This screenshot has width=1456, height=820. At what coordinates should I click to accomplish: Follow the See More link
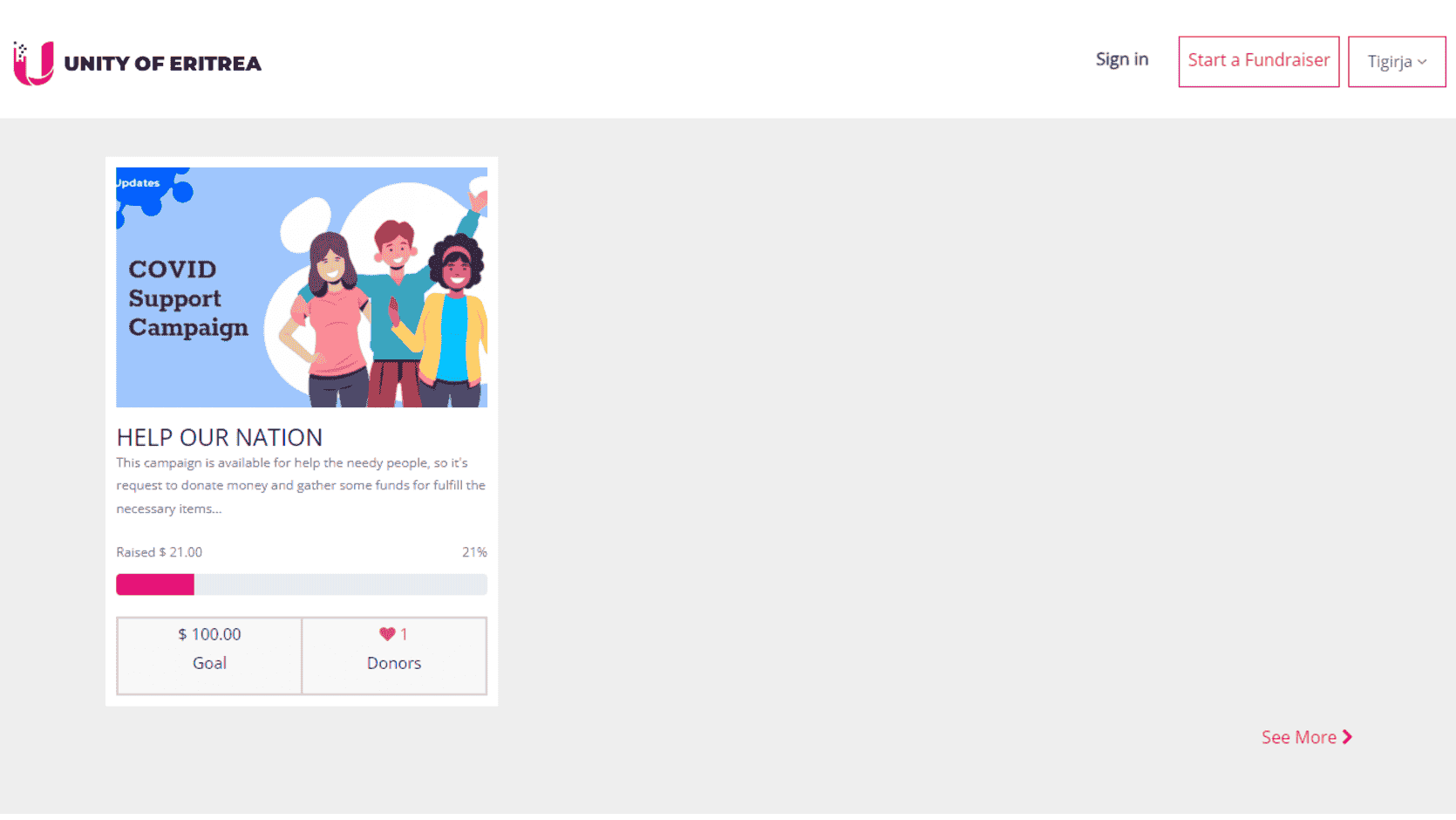1298,737
